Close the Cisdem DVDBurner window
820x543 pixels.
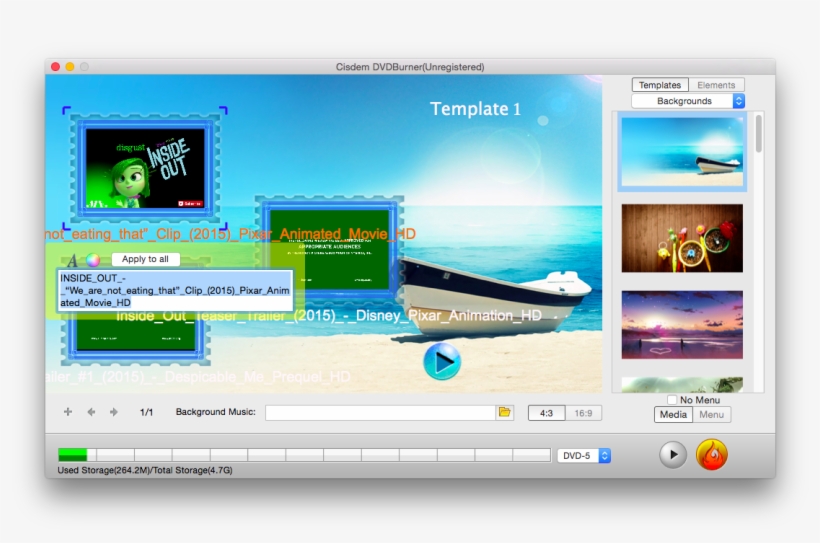tap(55, 66)
